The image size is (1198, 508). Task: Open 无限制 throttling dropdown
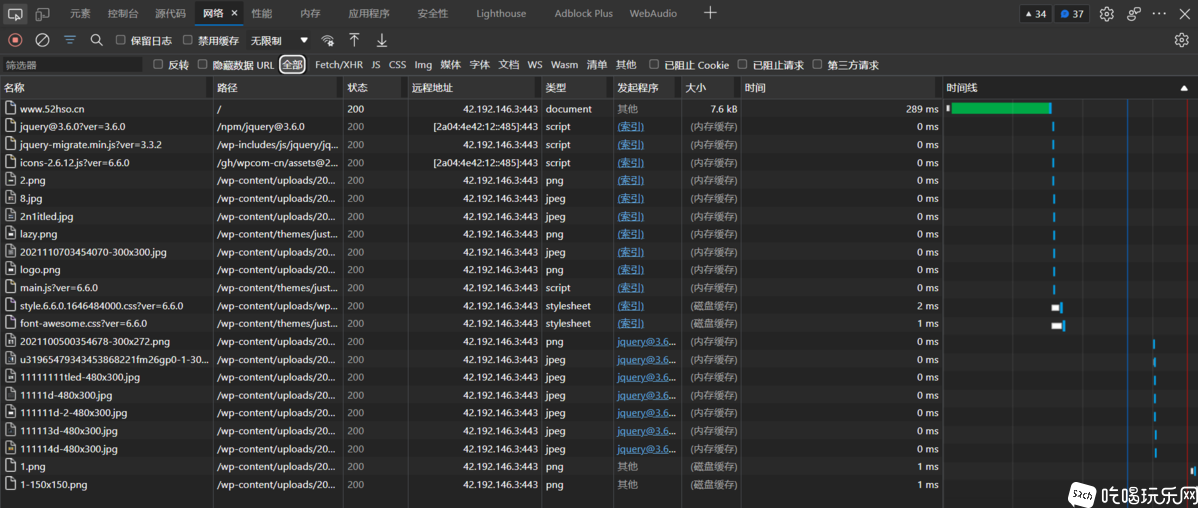coord(280,40)
